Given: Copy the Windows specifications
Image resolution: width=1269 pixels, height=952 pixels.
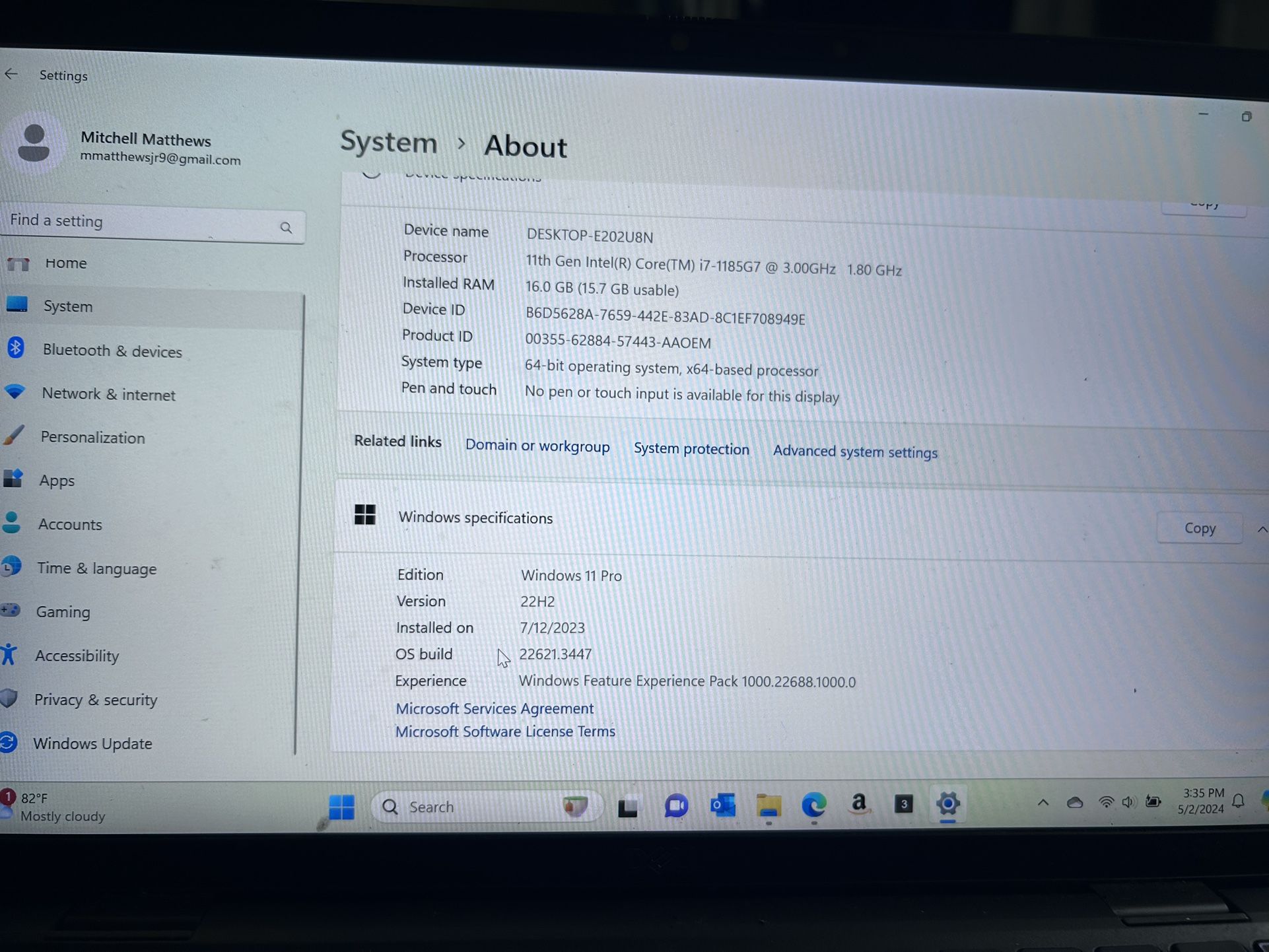Looking at the screenshot, I should [x=1200, y=528].
